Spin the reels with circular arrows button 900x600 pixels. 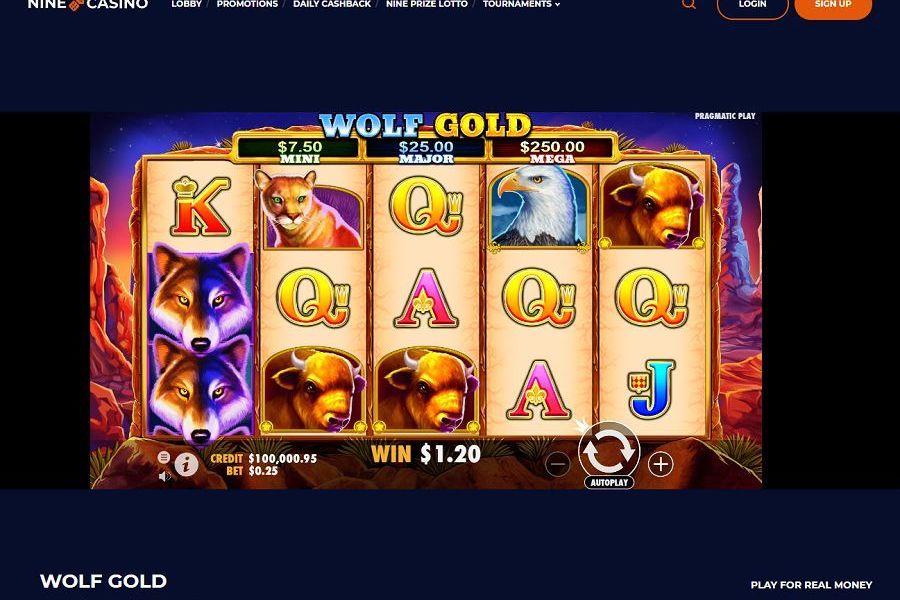click(x=609, y=451)
